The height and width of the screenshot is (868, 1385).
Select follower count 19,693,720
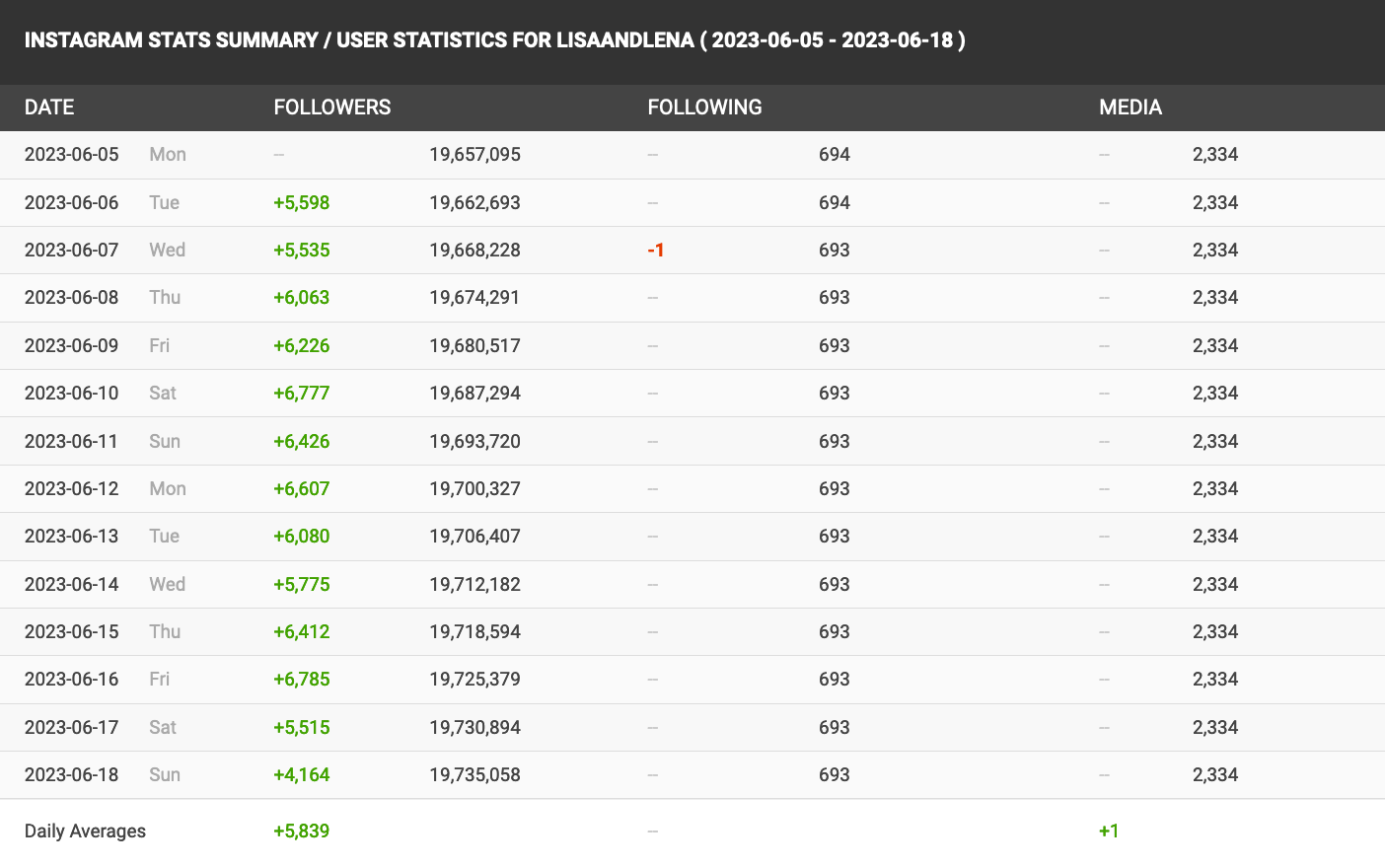pos(474,442)
